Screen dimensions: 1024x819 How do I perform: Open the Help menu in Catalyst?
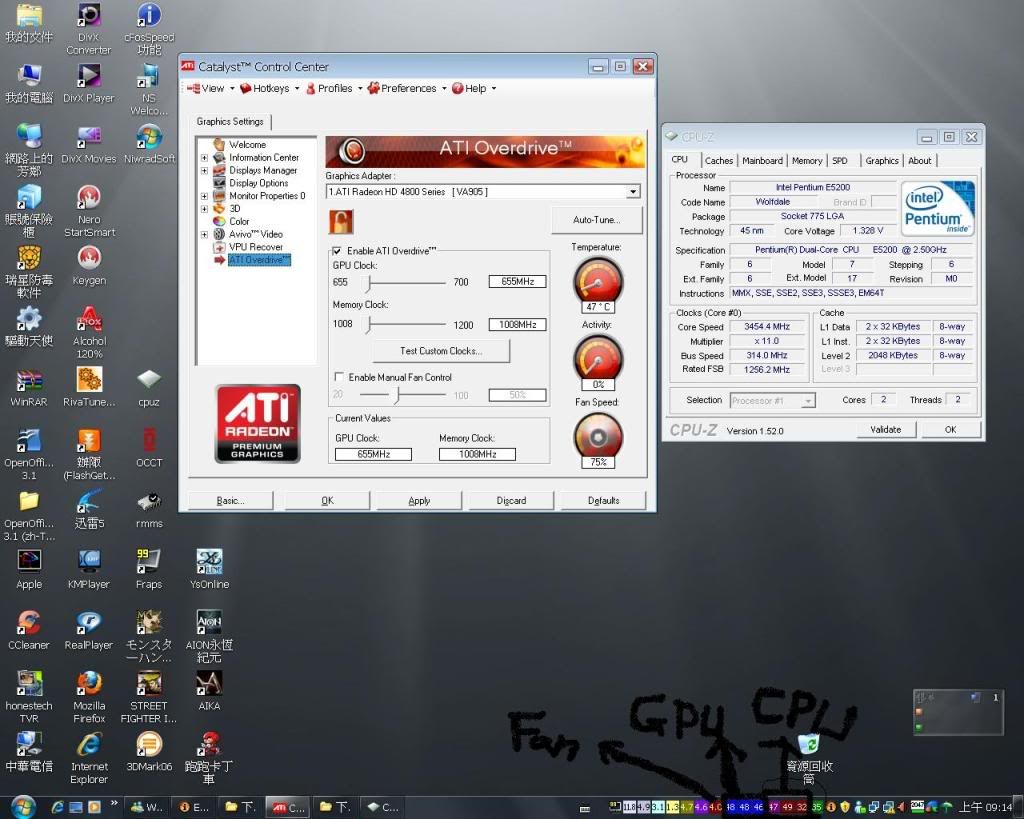click(x=473, y=88)
